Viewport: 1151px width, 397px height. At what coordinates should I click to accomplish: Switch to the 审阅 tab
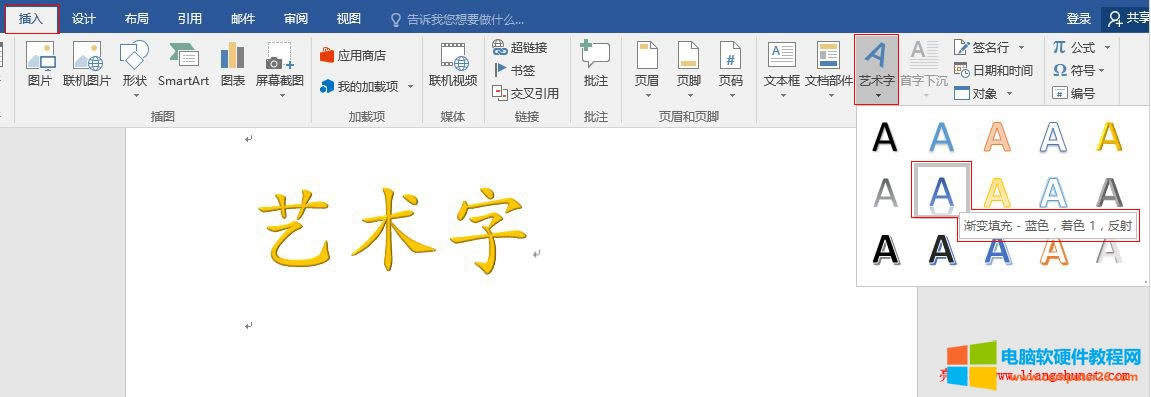296,19
